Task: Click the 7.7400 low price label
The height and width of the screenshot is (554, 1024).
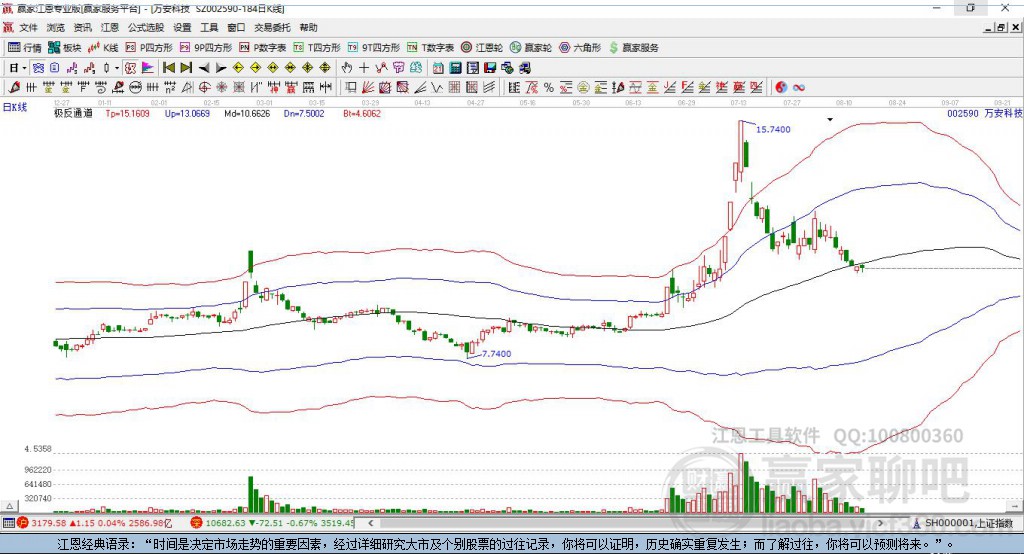Action: [x=496, y=353]
